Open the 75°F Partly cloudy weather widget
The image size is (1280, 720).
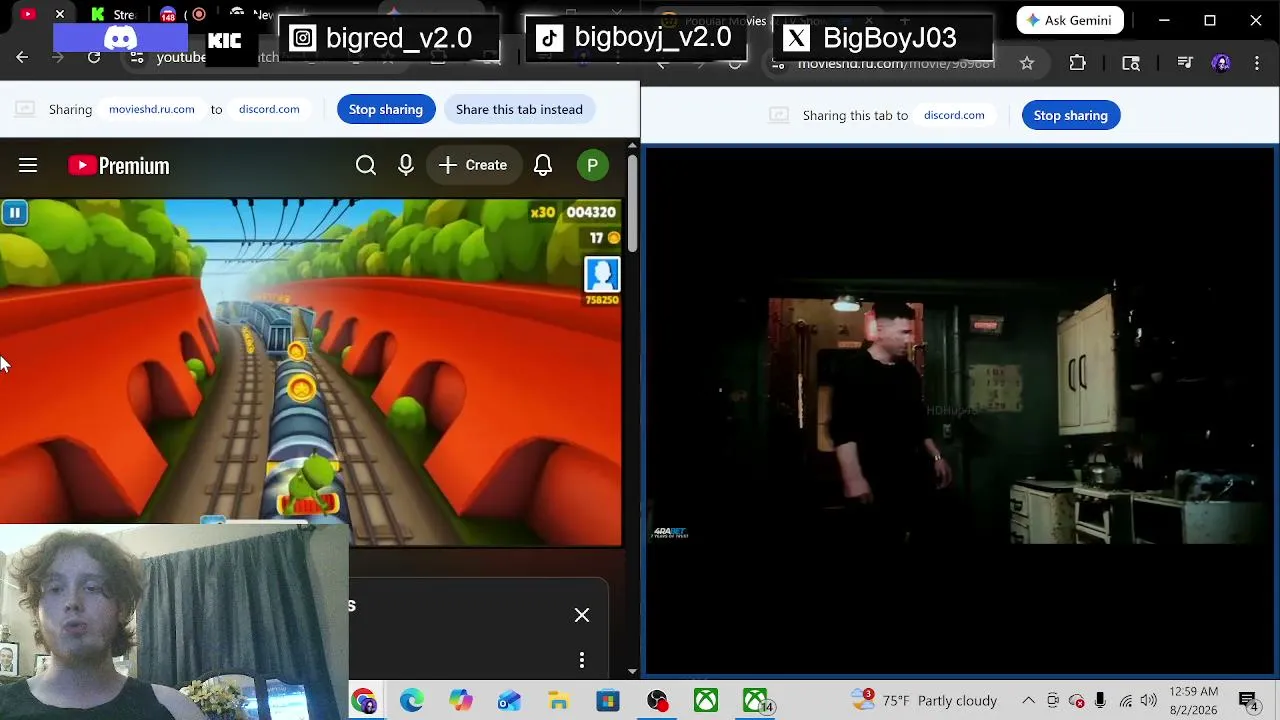923,700
